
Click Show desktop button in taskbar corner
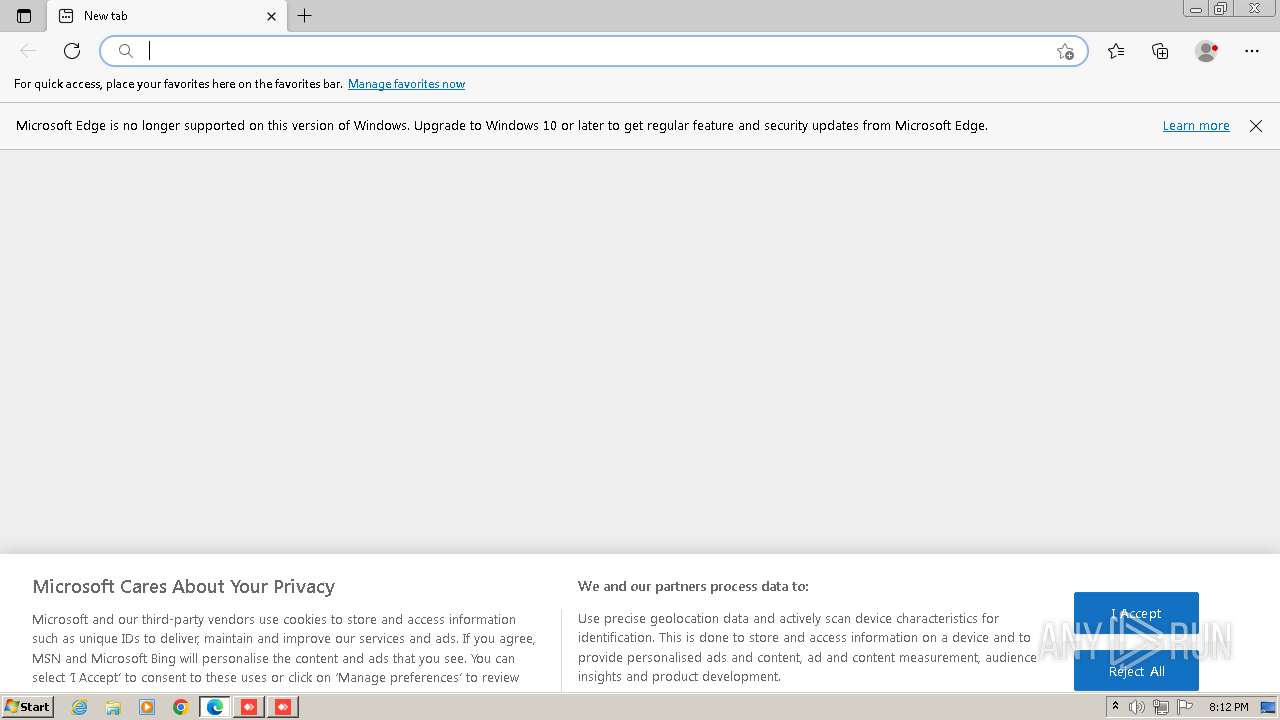(1269, 707)
